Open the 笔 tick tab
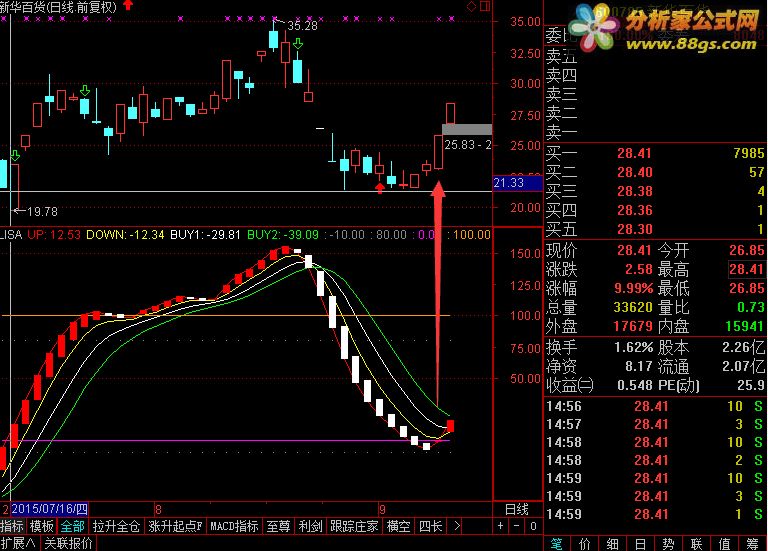 pos(557,543)
